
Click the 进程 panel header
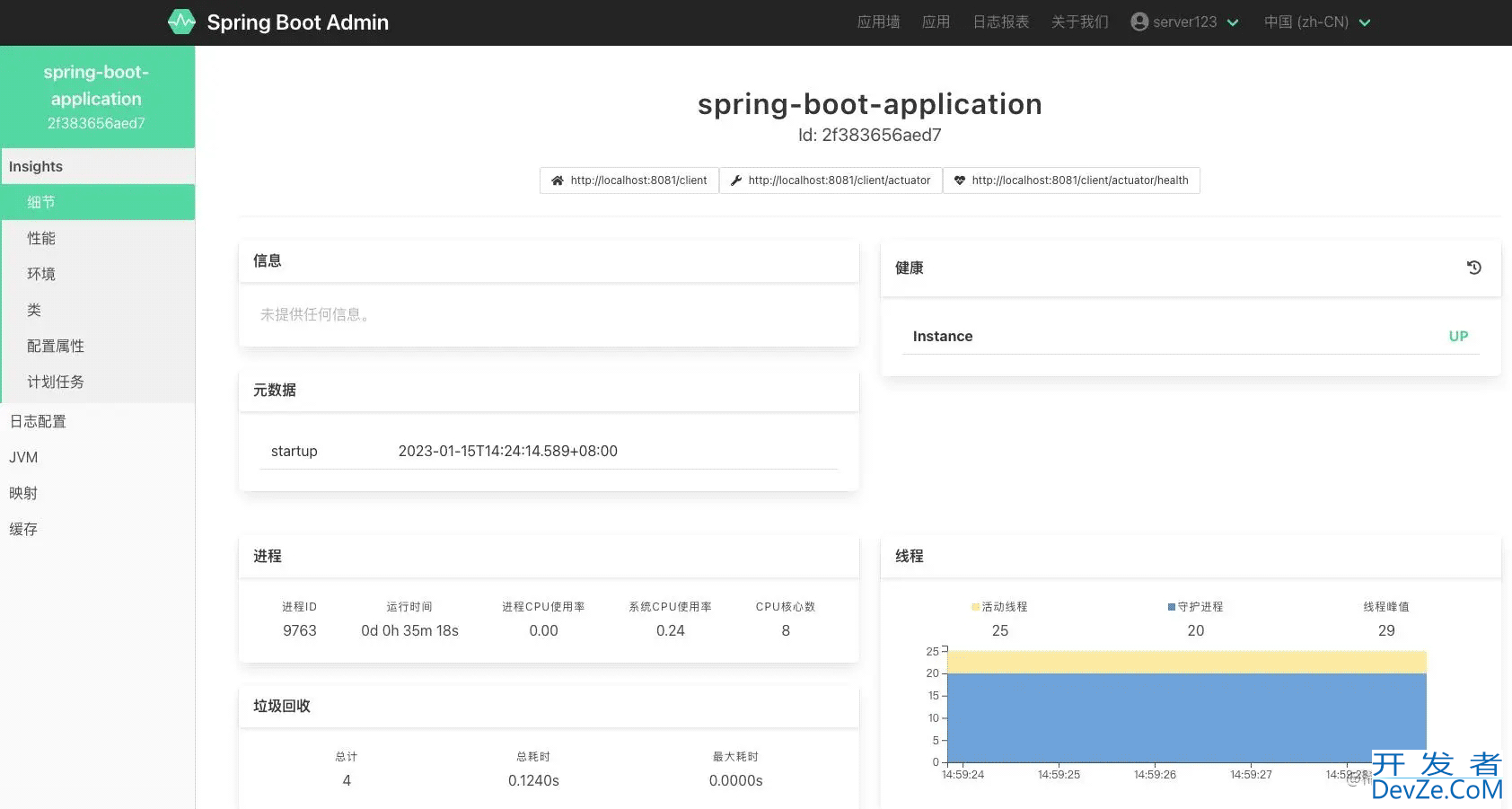tap(549, 557)
